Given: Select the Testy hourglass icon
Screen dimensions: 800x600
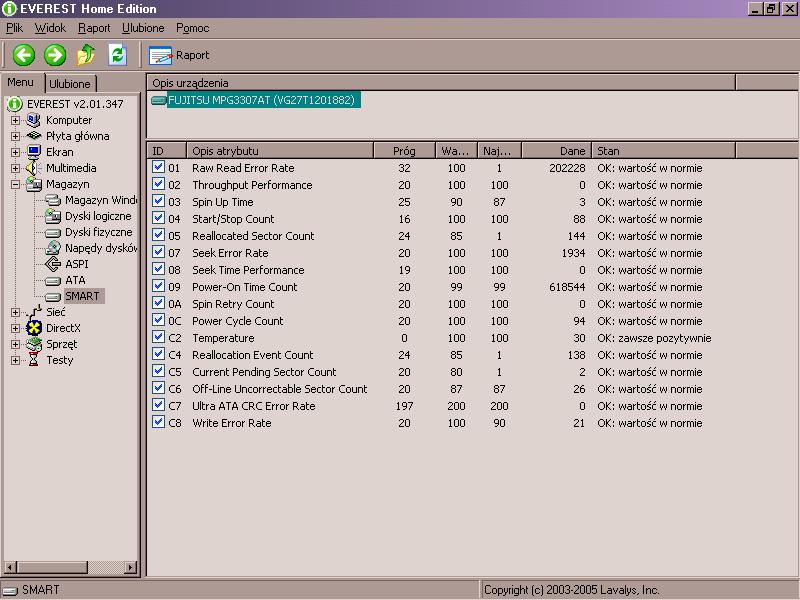Looking at the screenshot, I should tap(34, 360).
